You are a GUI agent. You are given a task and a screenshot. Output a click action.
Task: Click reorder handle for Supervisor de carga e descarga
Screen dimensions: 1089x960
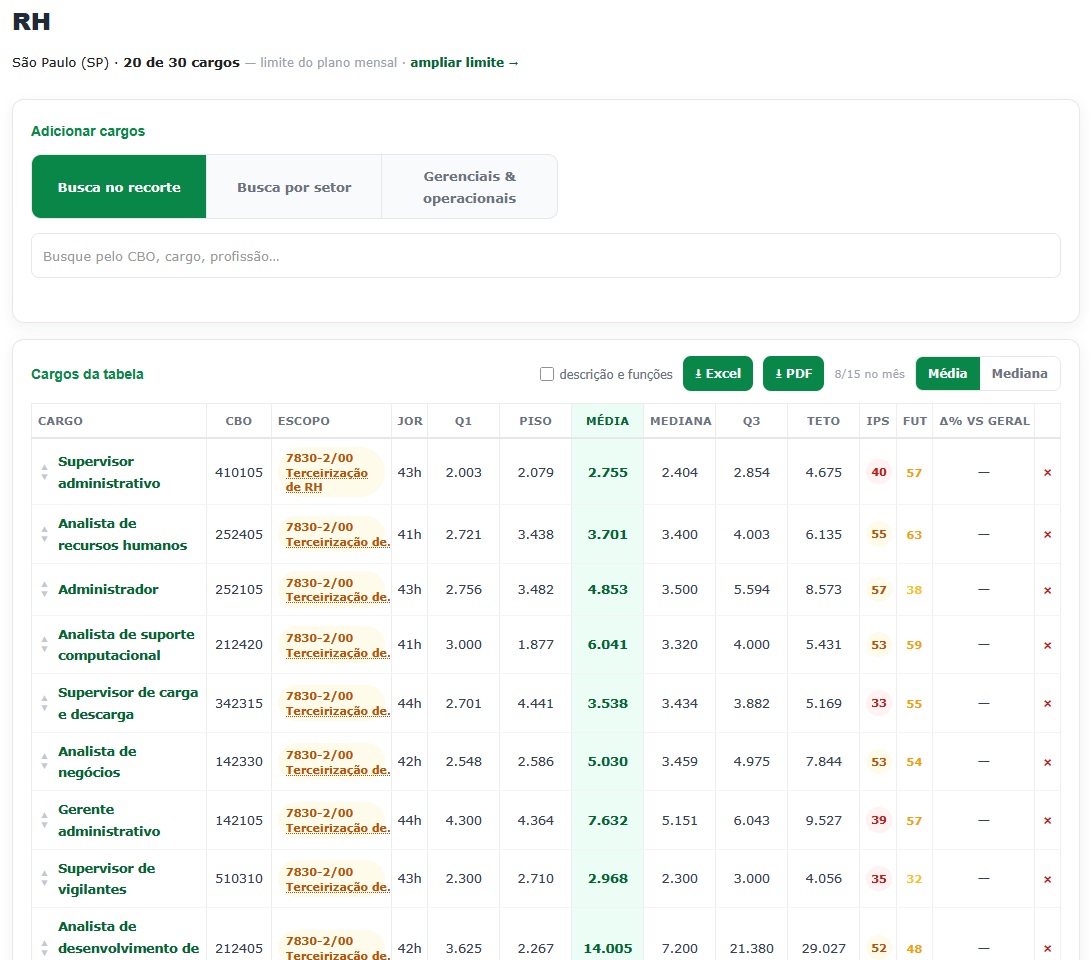pos(44,703)
